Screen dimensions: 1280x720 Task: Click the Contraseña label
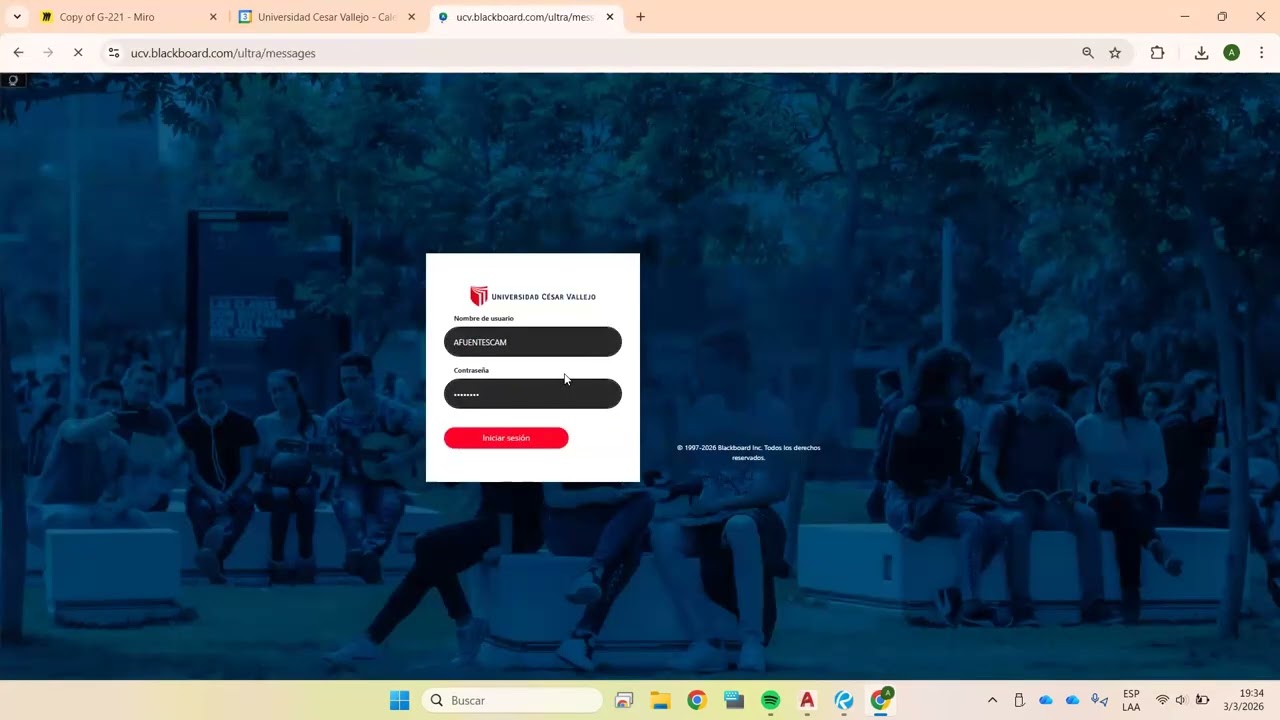pyautogui.click(x=471, y=370)
